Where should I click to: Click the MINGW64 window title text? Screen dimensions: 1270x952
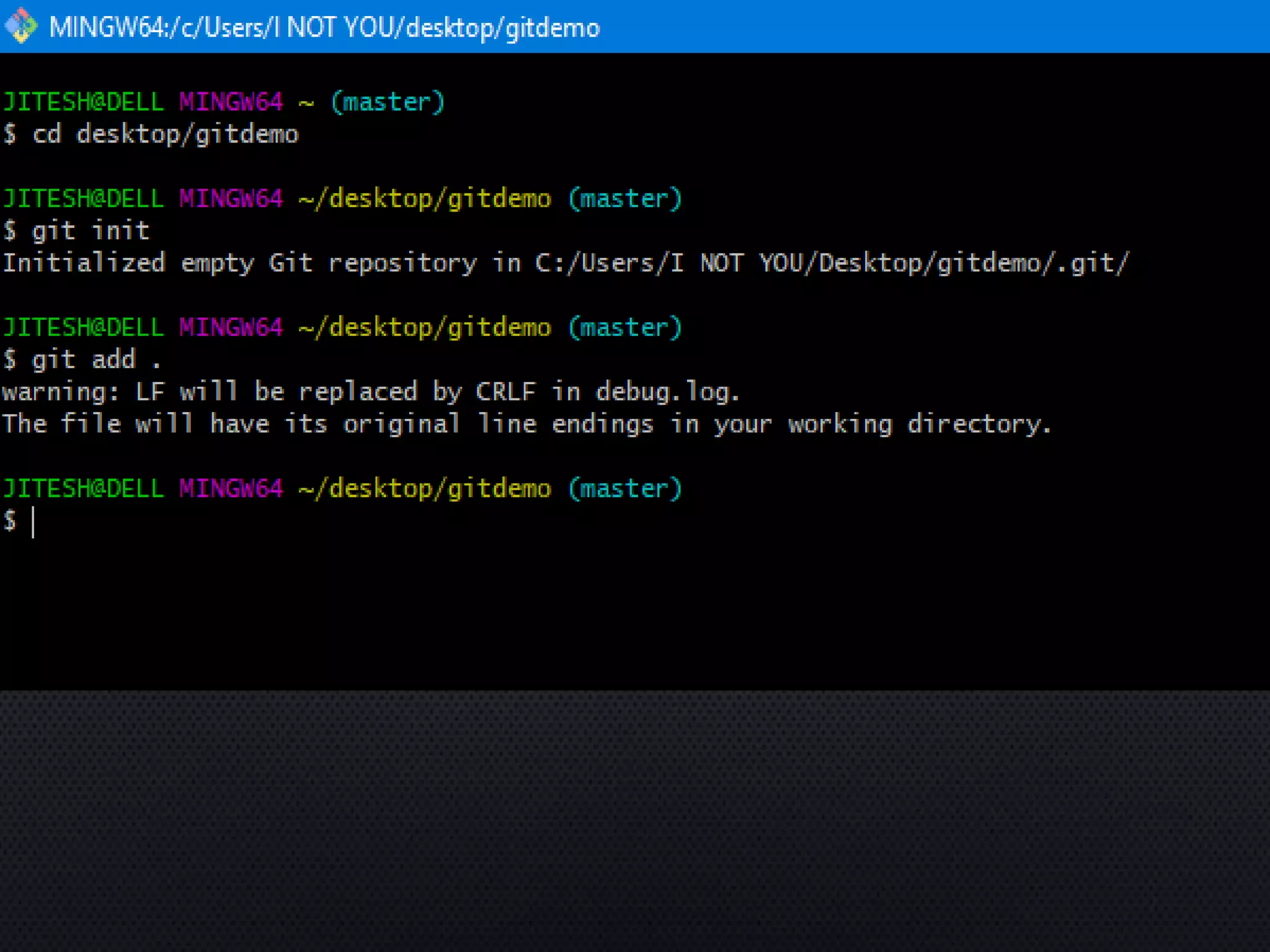[x=324, y=28]
